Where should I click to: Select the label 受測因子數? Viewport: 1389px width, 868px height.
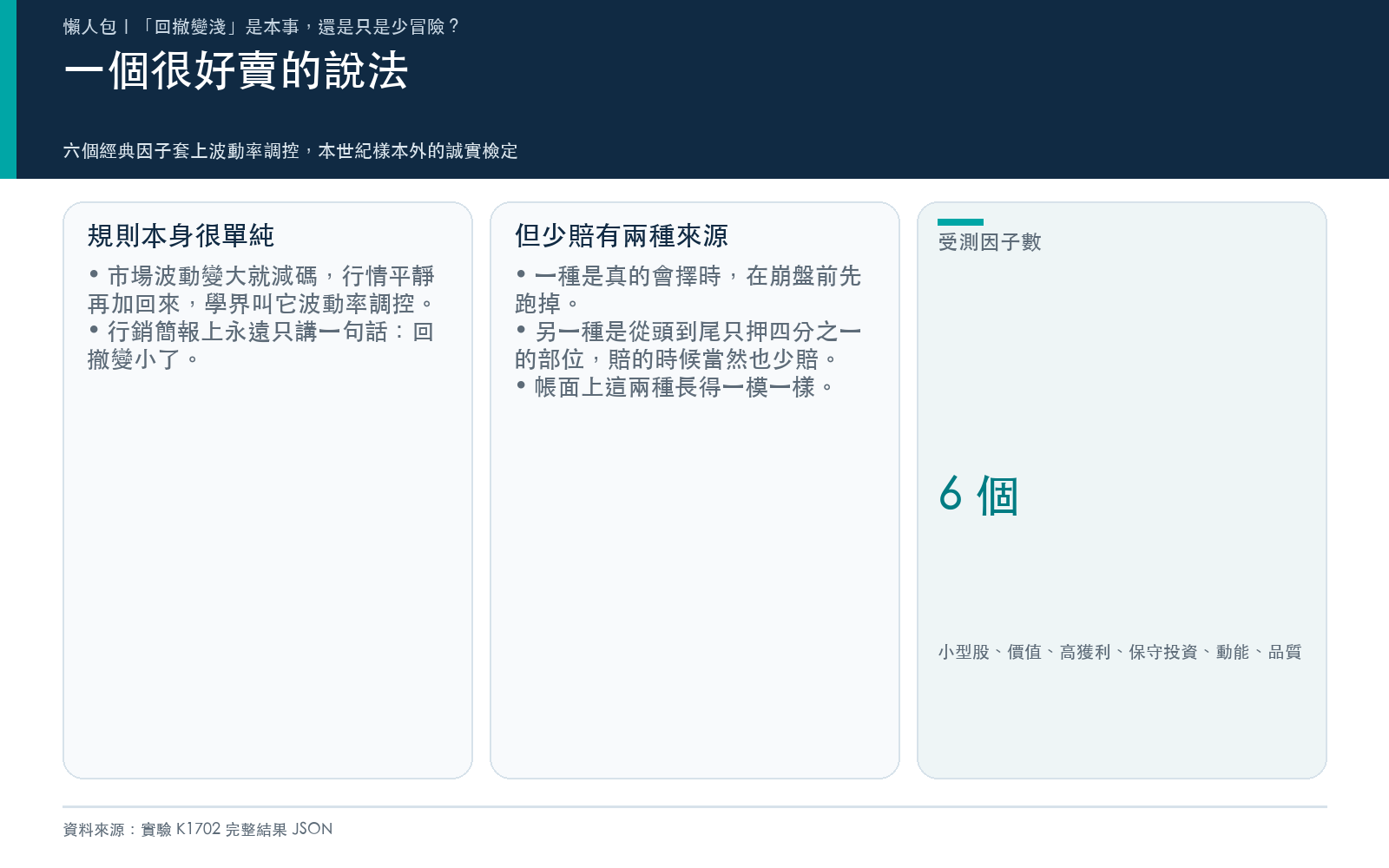pyautogui.click(x=990, y=242)
